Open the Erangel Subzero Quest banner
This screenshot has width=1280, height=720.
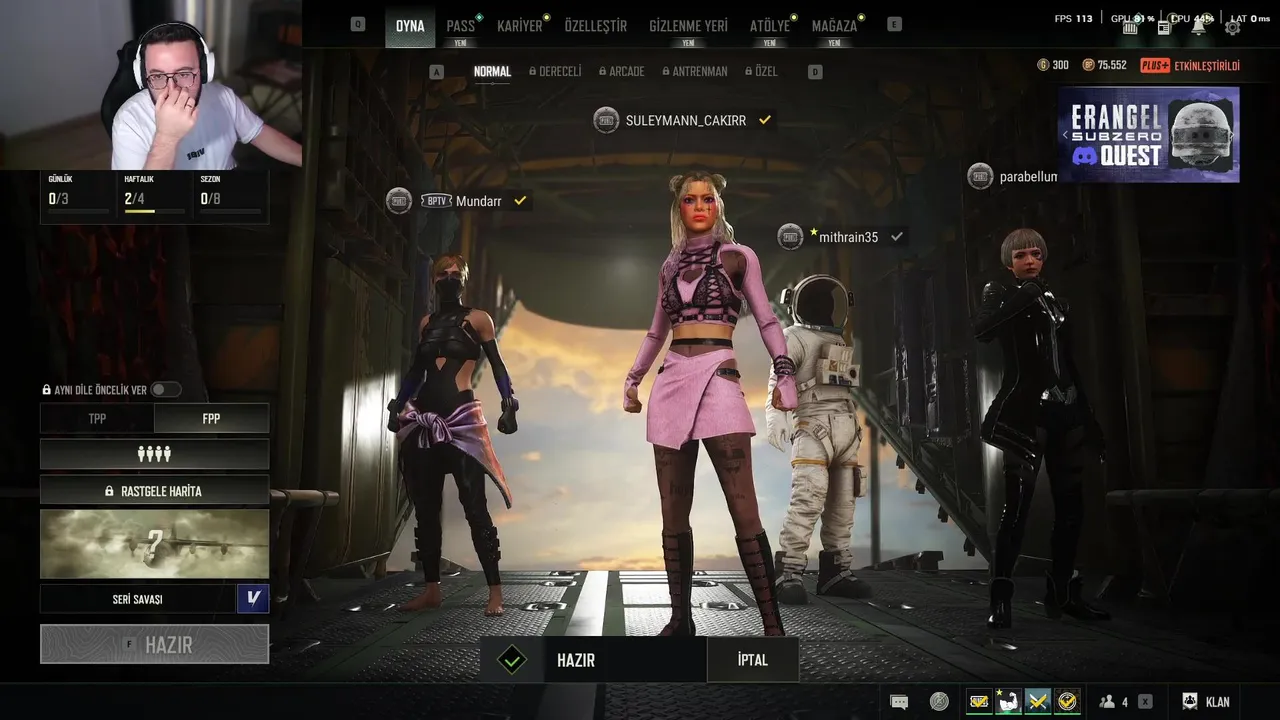pos(1149,134)
